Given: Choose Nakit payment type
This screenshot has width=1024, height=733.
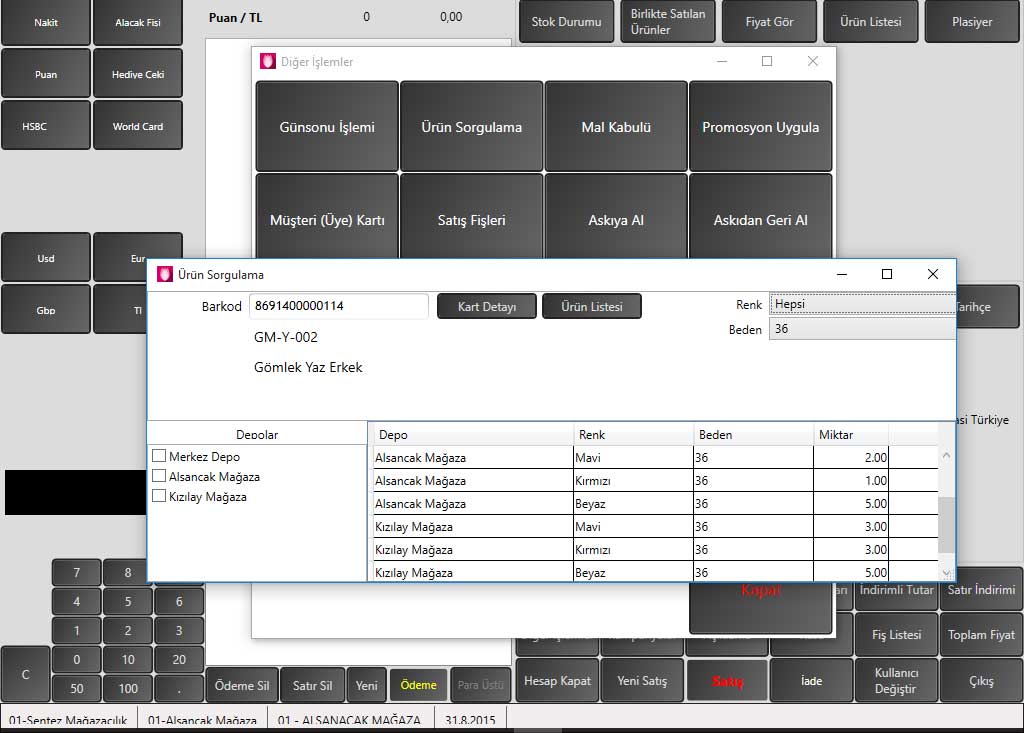Looking at the screenshot, I should (x=46, y=22).
